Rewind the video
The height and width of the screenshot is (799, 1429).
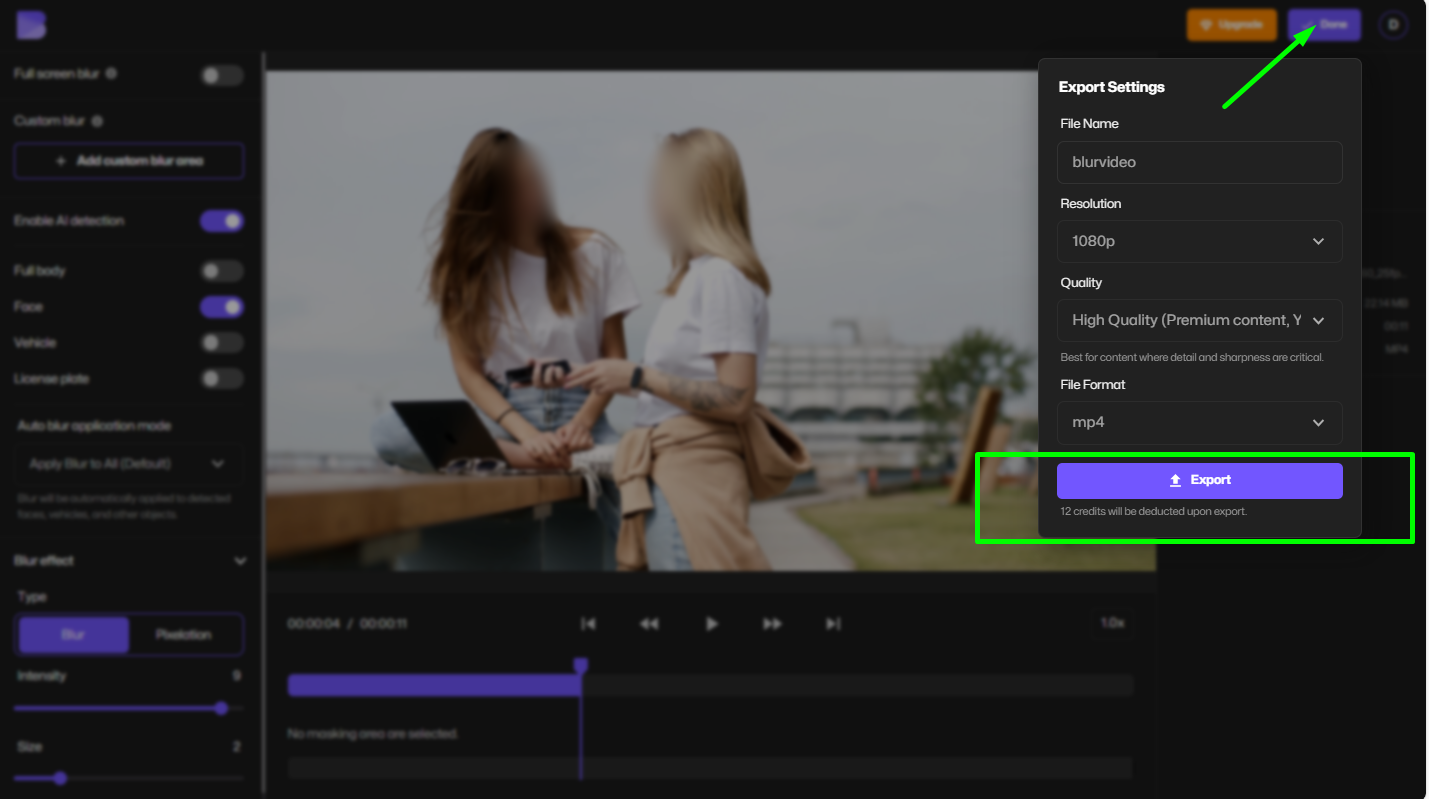(x=650, y=623)
